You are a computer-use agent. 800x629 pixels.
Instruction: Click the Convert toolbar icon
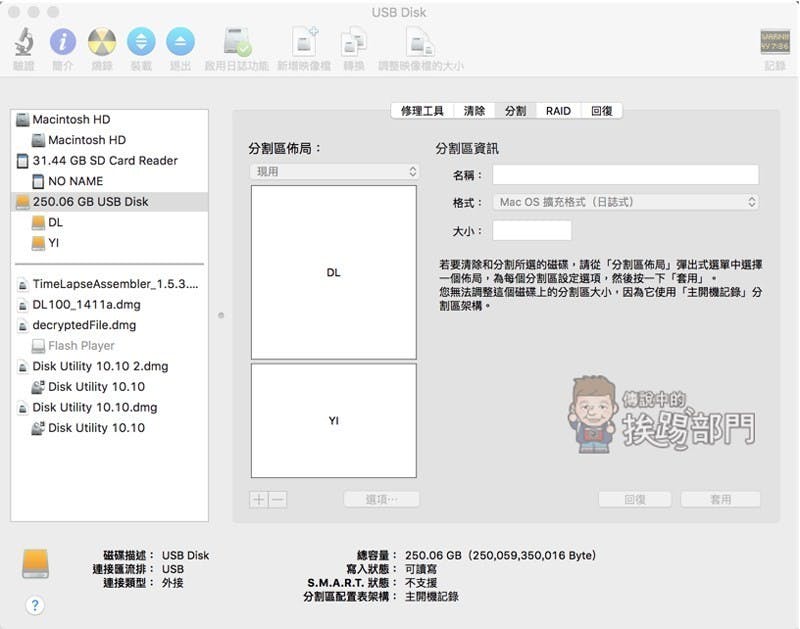pyautogui.click(x=354, y=42)
